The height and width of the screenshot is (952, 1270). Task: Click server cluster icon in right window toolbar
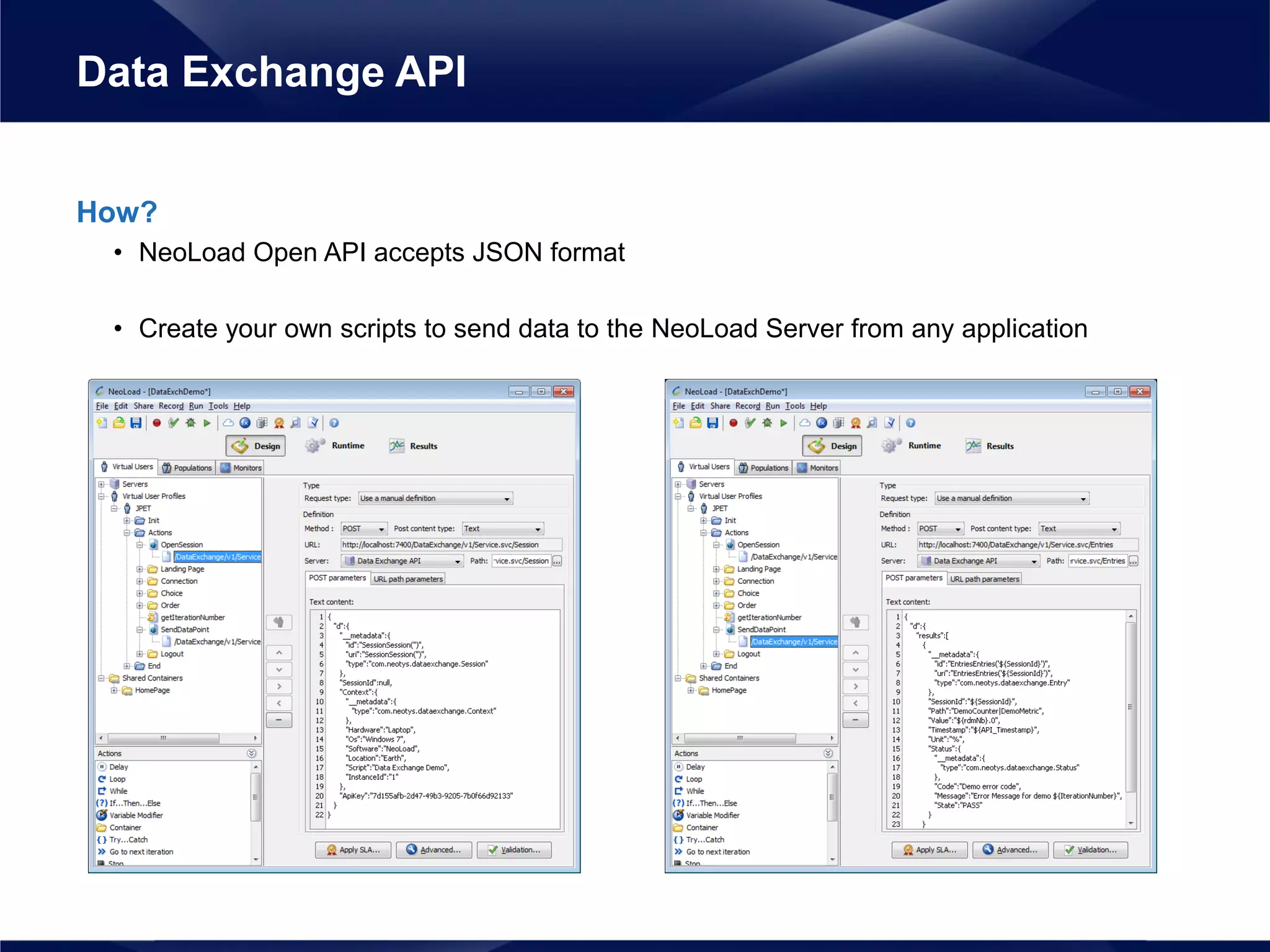(x=838, y=423)
